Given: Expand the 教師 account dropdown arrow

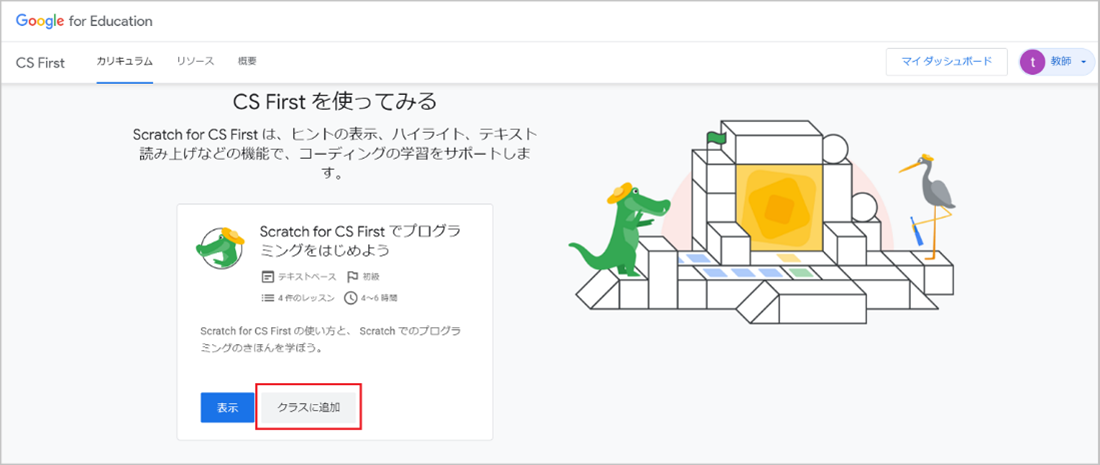Looking at the screenshot, I should coord(1084,62).
